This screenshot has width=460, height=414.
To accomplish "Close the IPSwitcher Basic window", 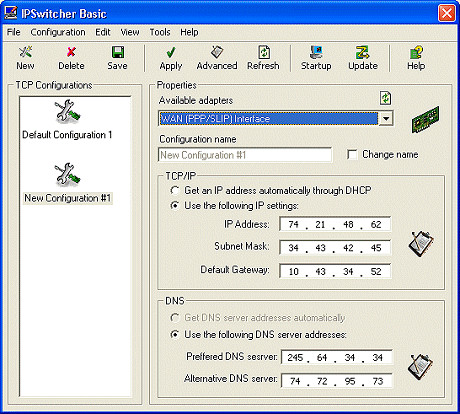I will pyautogui.click(x=446, y=13).
